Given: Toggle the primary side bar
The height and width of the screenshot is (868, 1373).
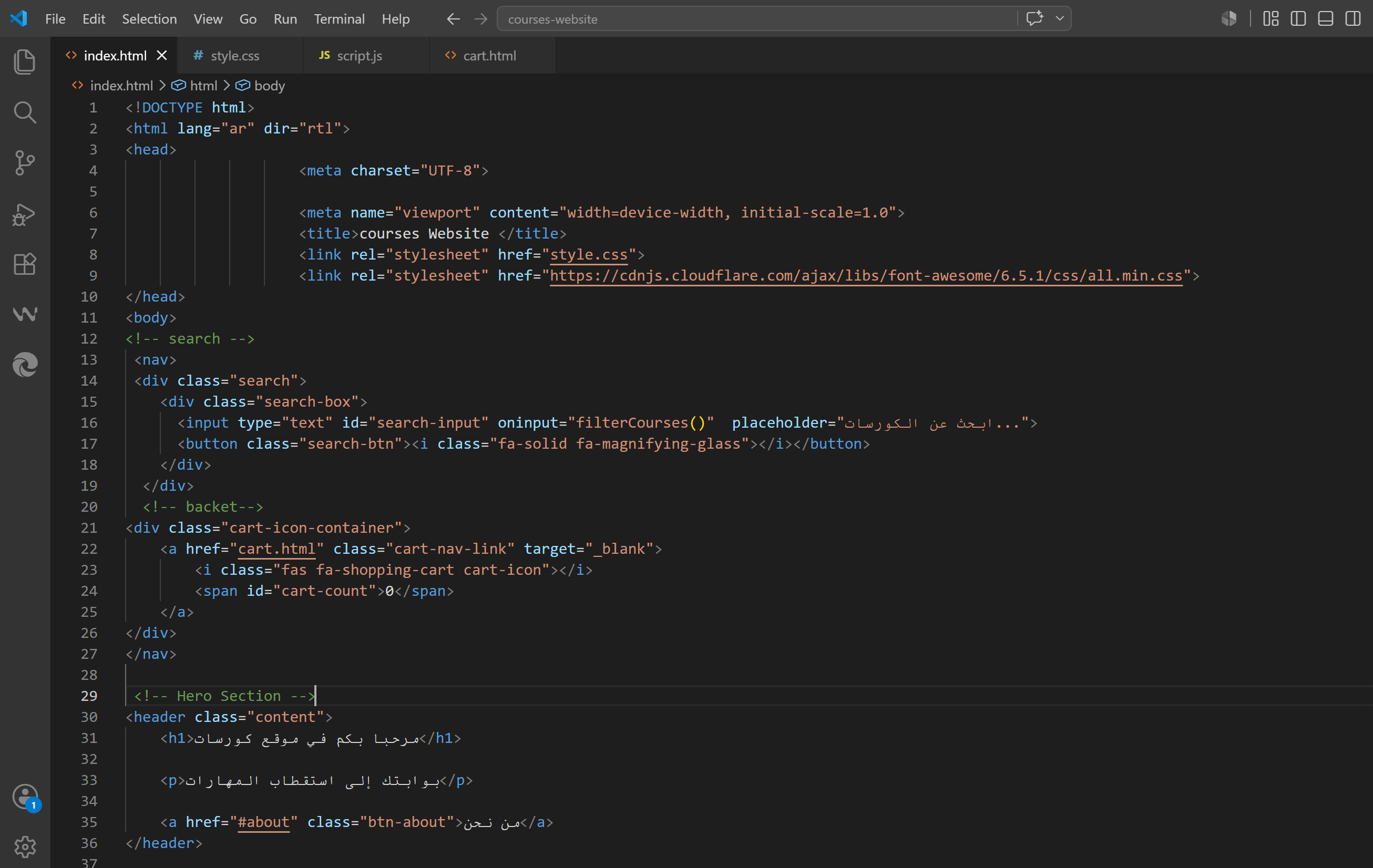Looking at the screenshot, I should coord(1298,19).
